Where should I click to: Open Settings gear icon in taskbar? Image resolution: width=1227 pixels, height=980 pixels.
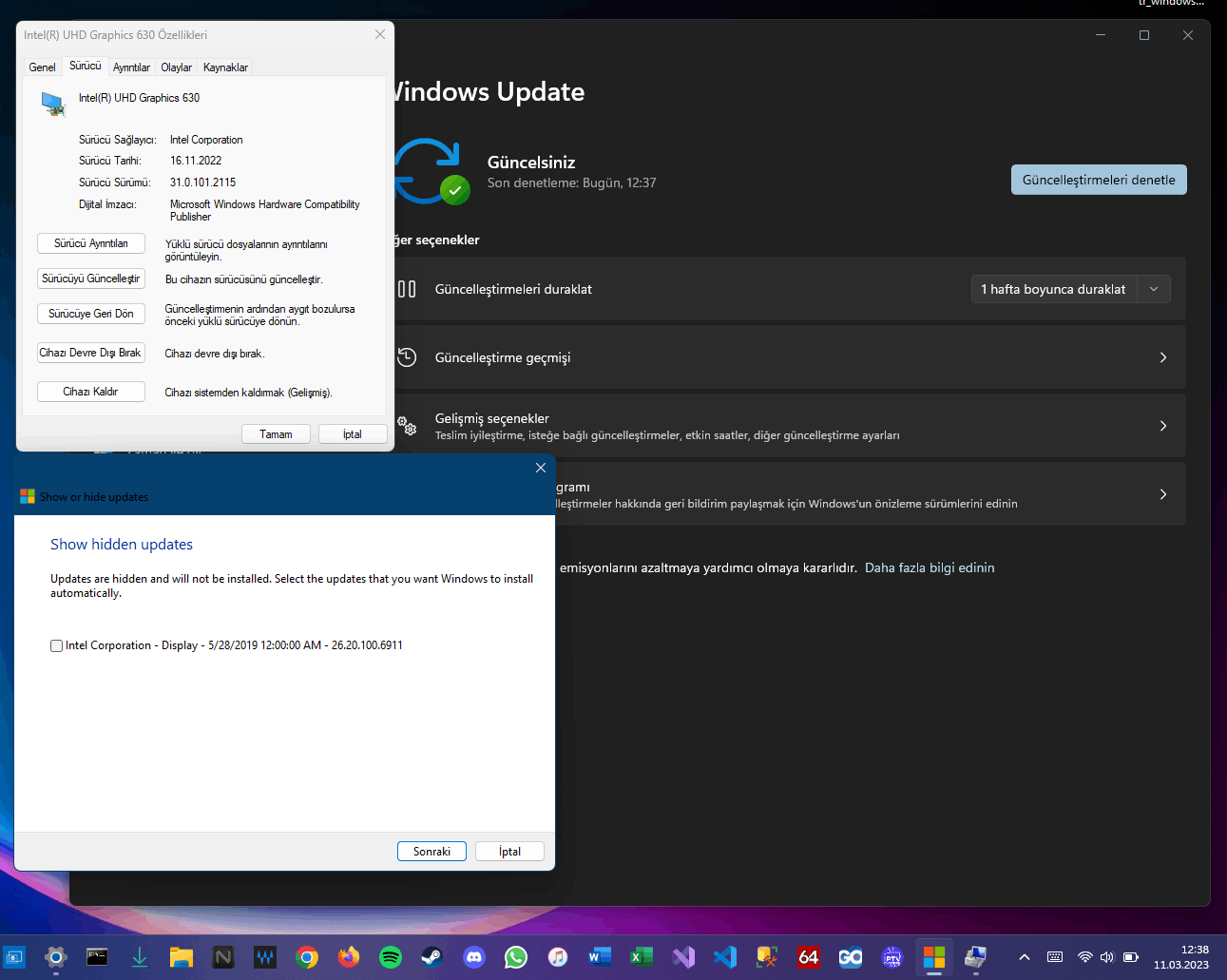click(x=56, y=957)
